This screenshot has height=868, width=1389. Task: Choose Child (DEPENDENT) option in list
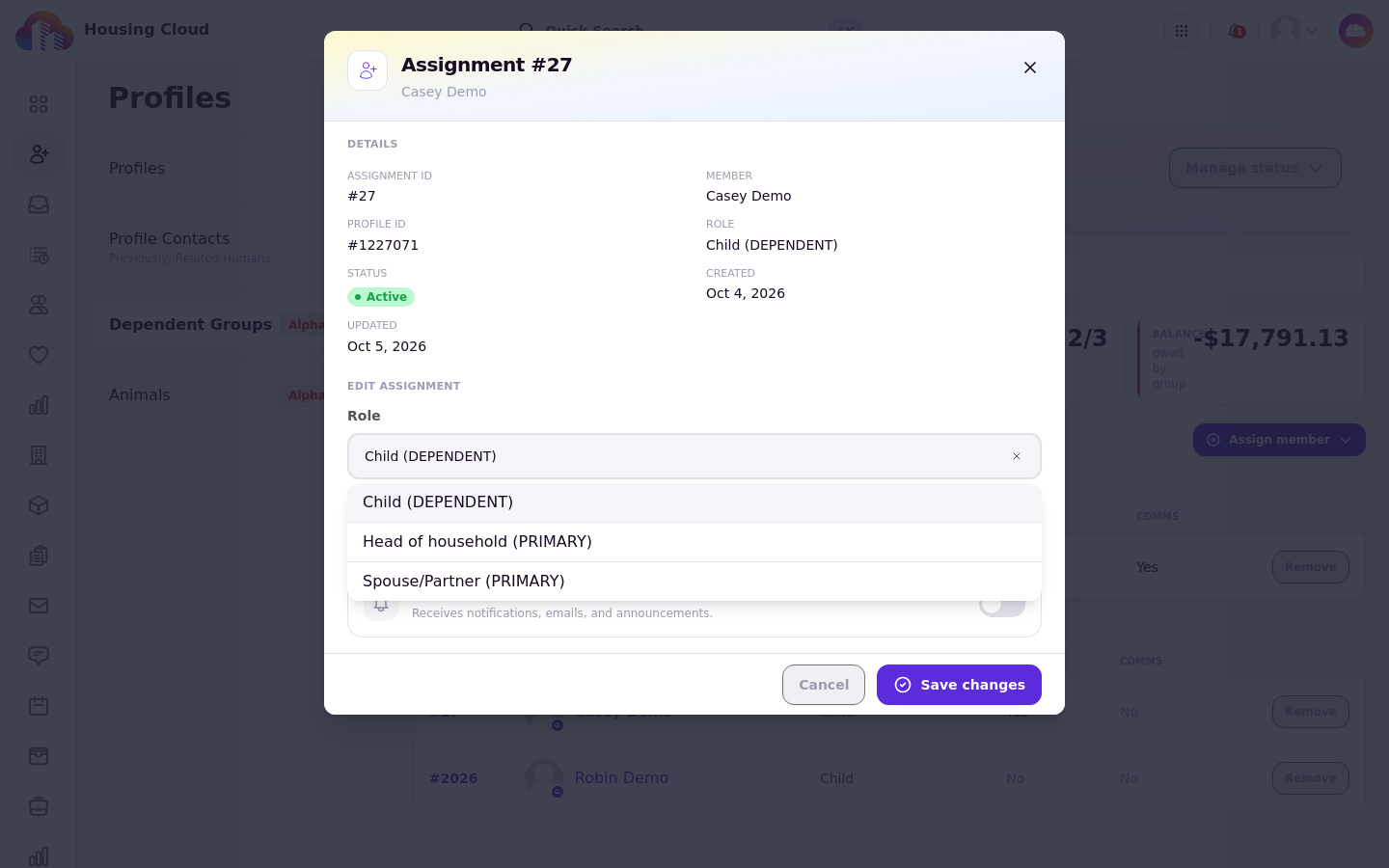(694, 502)
